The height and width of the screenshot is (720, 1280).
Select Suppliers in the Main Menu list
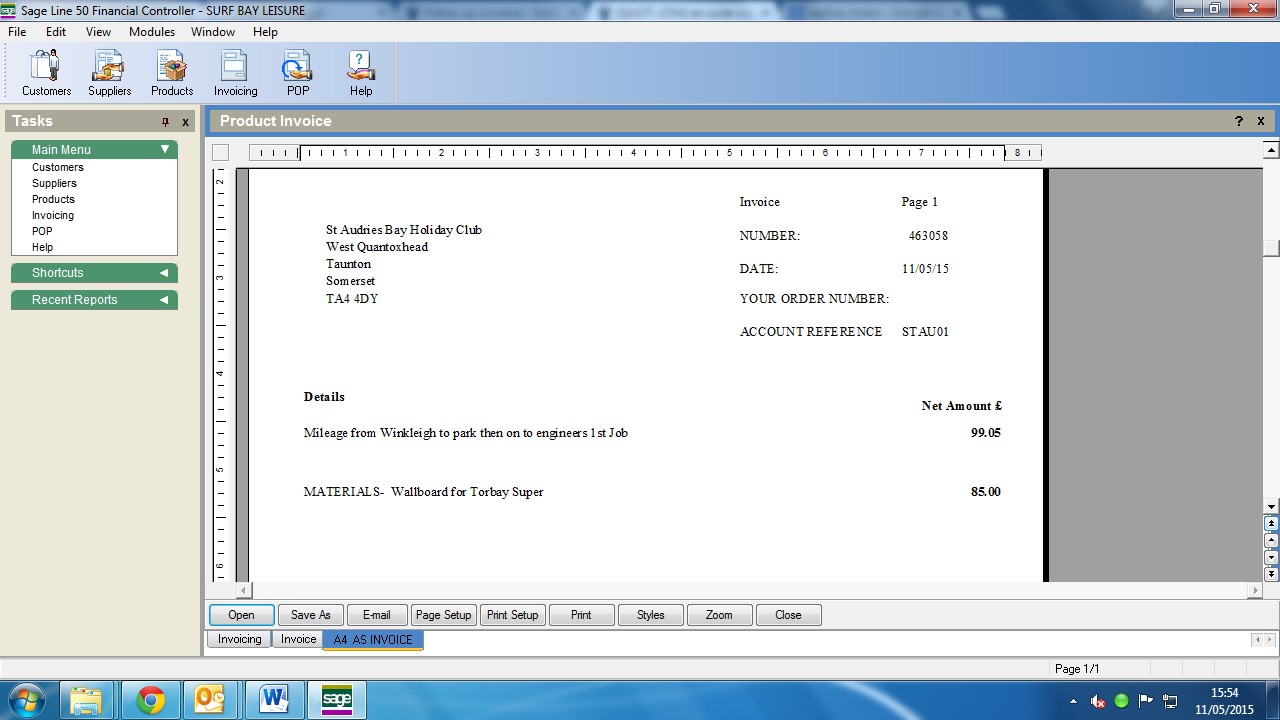click(54, 184)
